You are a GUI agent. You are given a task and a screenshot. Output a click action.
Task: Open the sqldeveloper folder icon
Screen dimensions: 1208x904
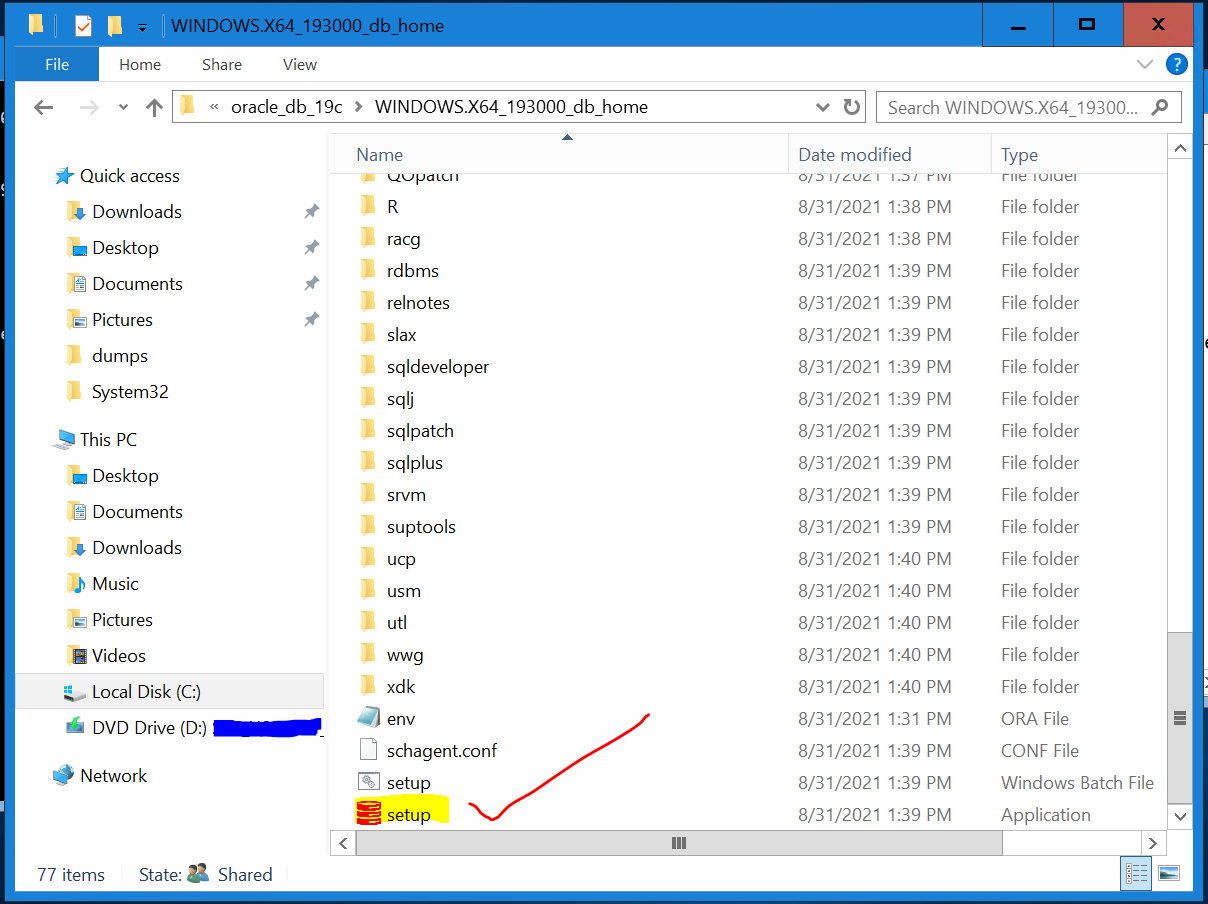[369, 366]
